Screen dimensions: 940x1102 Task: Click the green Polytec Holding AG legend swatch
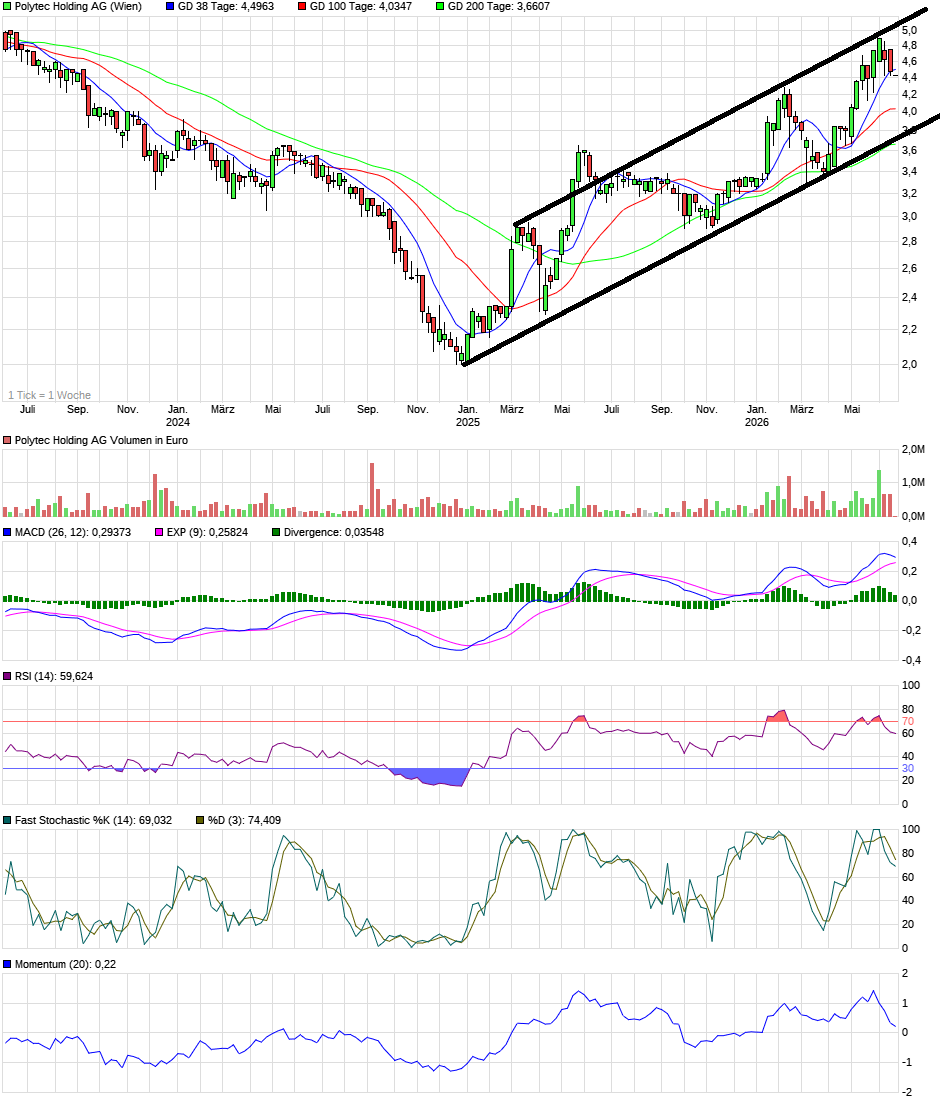pyautogui.click(x=7, y=6)
